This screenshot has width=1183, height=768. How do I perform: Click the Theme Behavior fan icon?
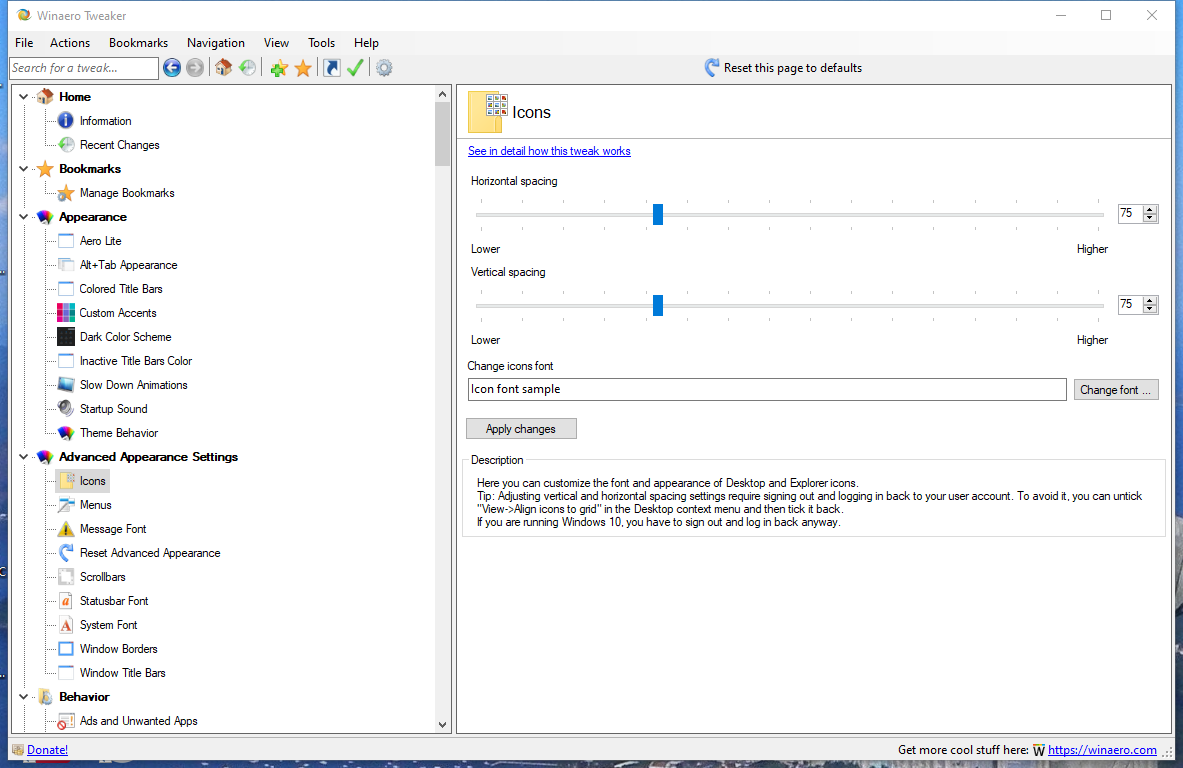coord(66,433)
